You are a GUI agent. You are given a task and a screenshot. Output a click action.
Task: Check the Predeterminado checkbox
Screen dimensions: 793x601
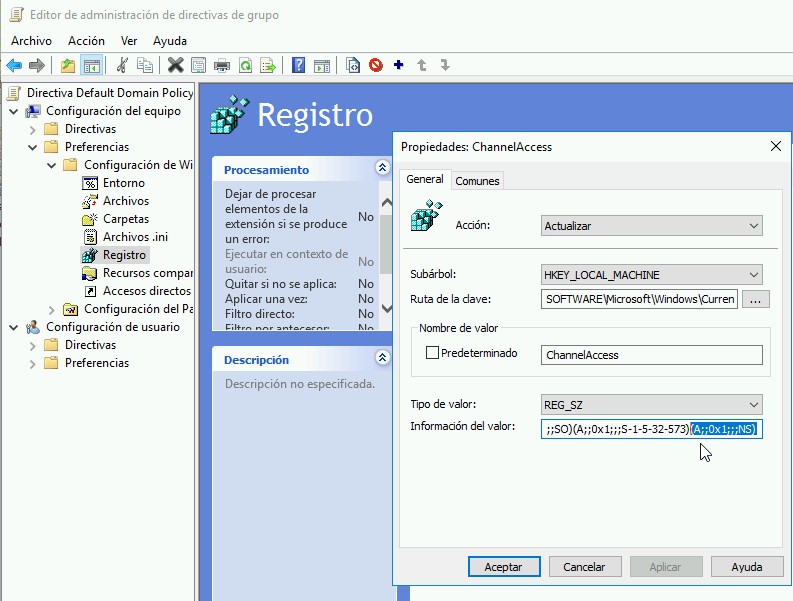pos(432,353)
